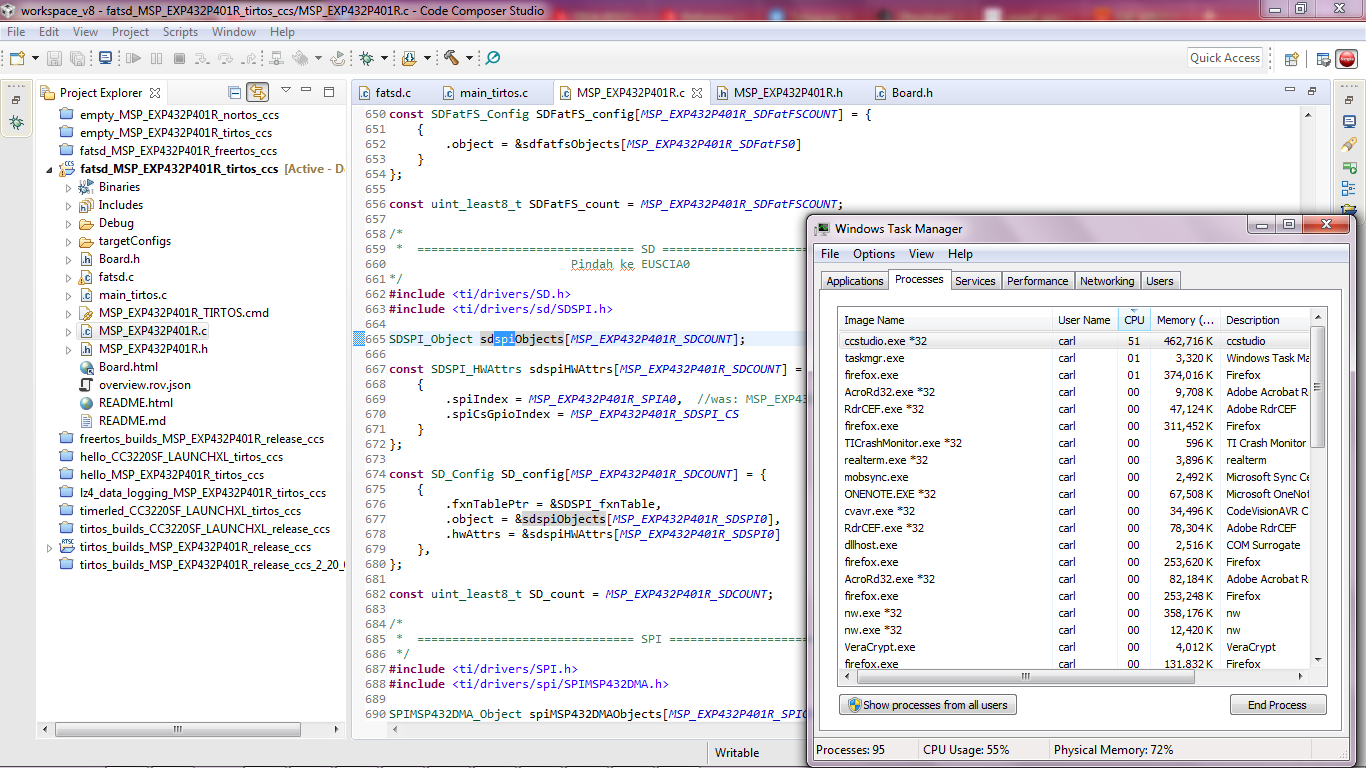The image size is (1366, 768).
Task: Click the Open Perspective icon
Action: pos(1291,59)
